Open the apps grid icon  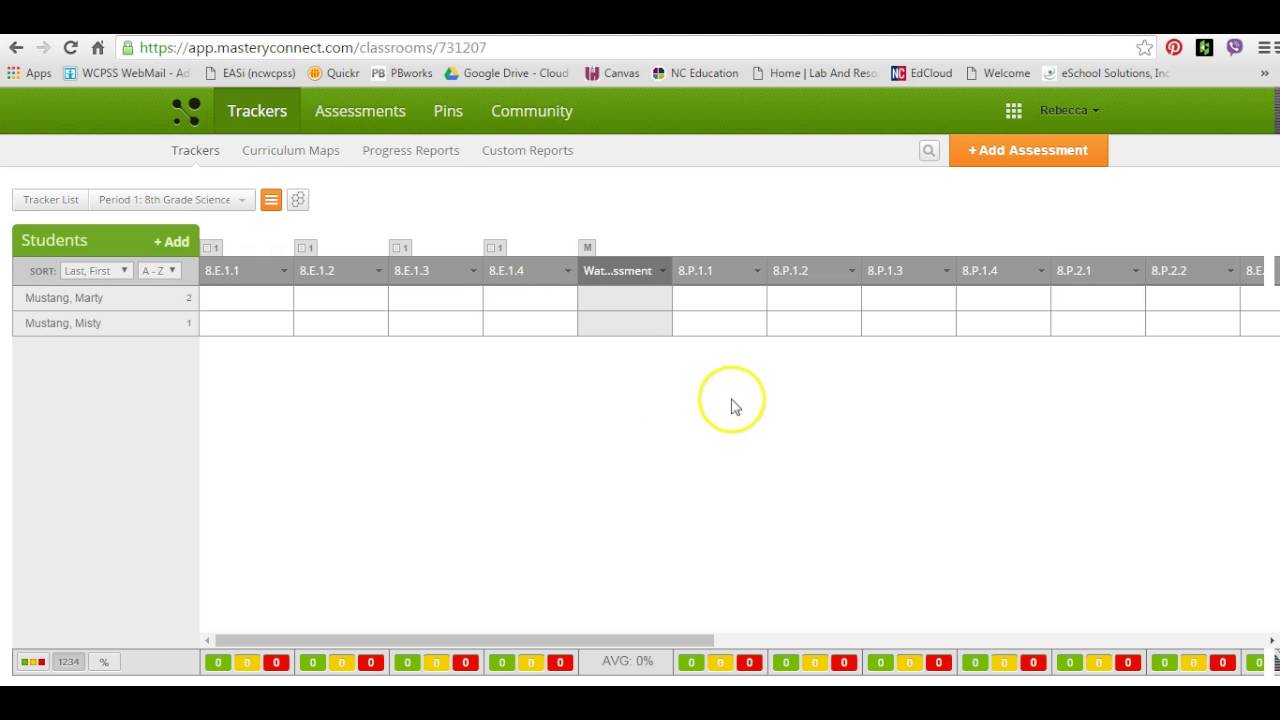click(x=1014, y=111)
